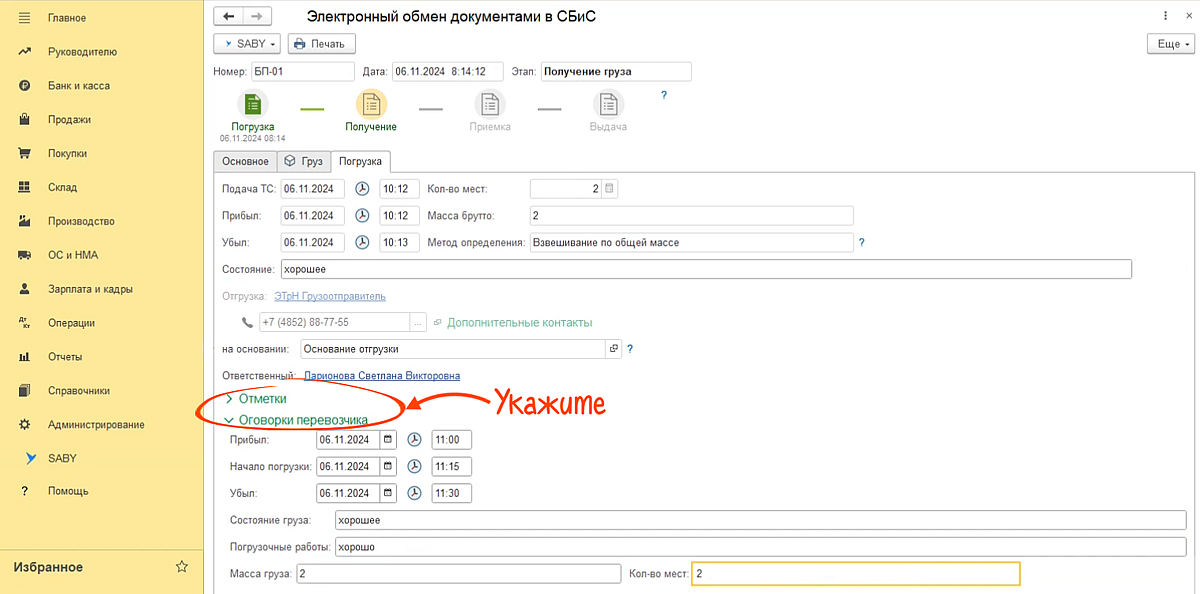Collapse the Оговорки перевозчика section

pos(295,420)
